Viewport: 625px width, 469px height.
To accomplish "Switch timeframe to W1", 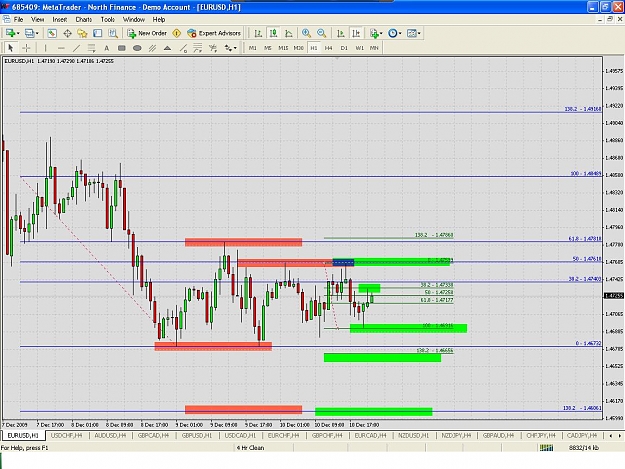I will tap(360, 48).
